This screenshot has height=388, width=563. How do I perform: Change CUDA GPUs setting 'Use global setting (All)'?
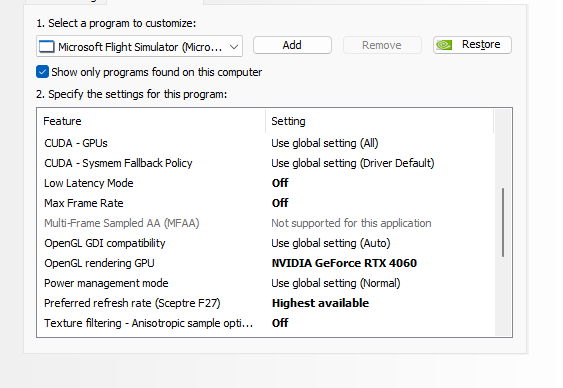[325, 143]
